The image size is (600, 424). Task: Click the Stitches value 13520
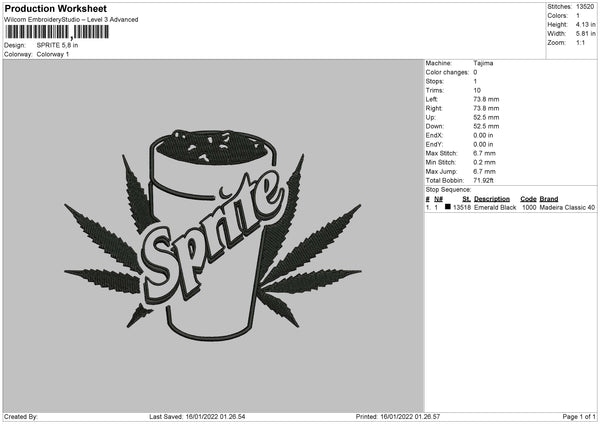pyautogui.click(x=585, y=7)
